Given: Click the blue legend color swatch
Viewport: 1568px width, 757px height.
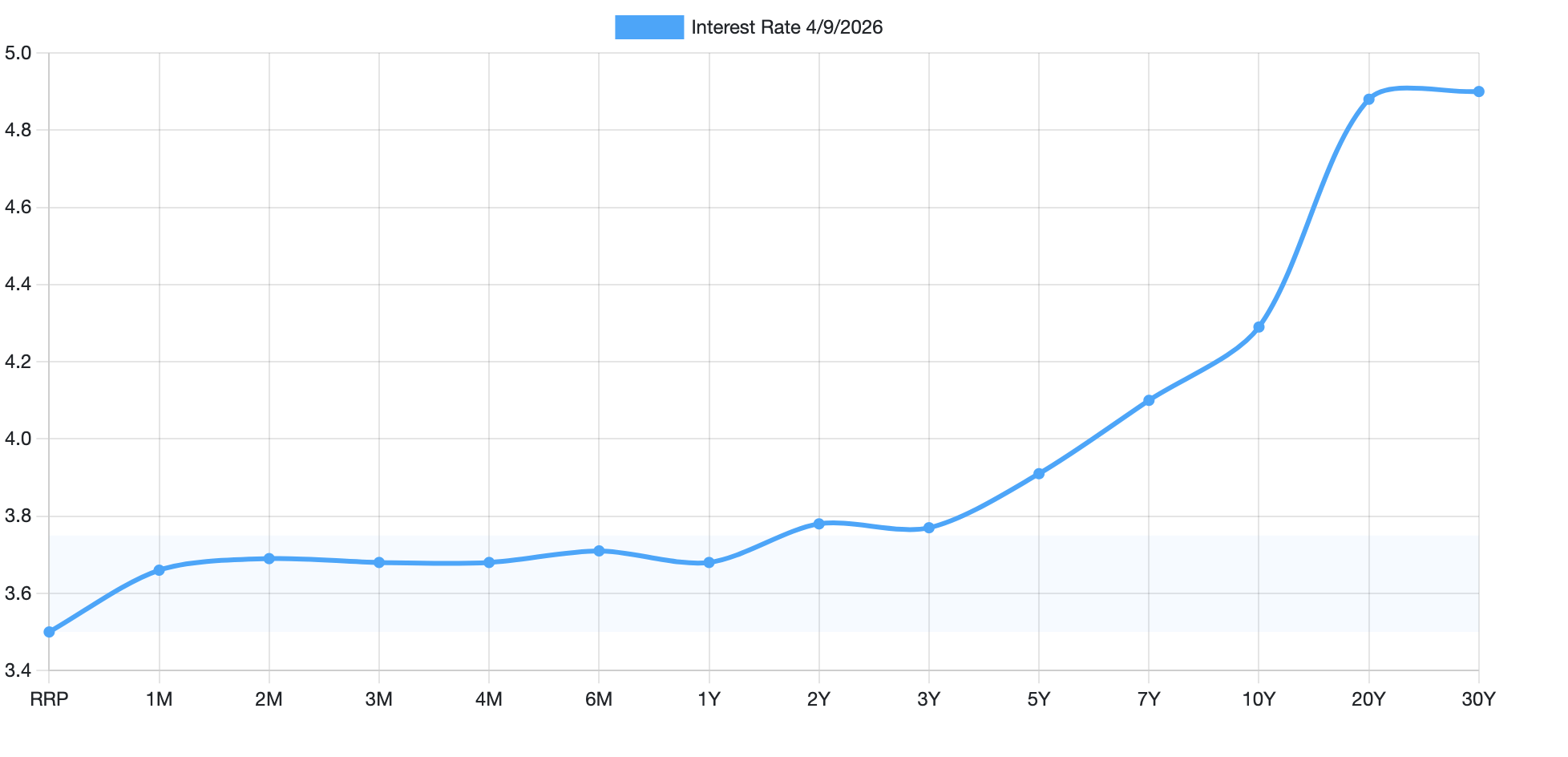Looking at the screenshot, I should click(649, 26).
